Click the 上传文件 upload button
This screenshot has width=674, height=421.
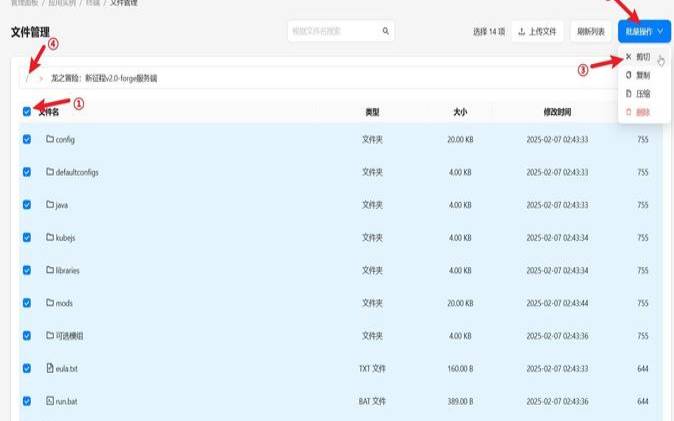point(539,32)
